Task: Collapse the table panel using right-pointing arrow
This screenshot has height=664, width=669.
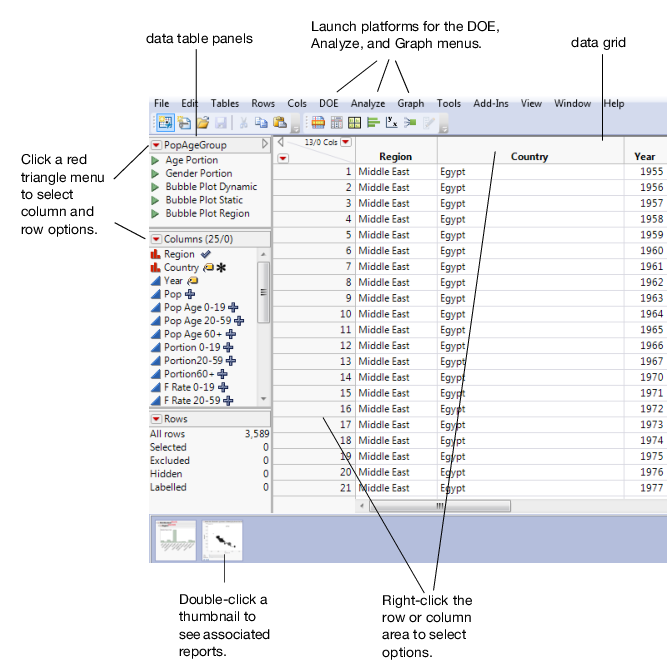Action: (x=265, y=144)
